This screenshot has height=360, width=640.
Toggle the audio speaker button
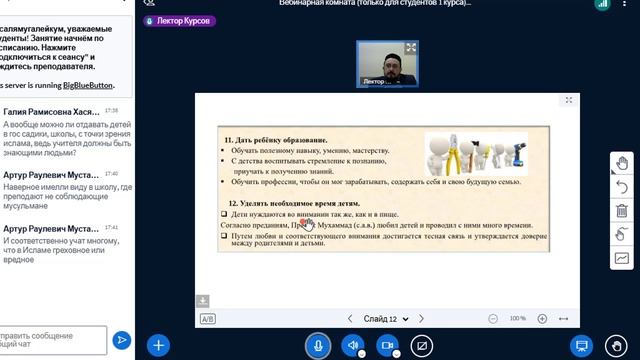point(353,346)
